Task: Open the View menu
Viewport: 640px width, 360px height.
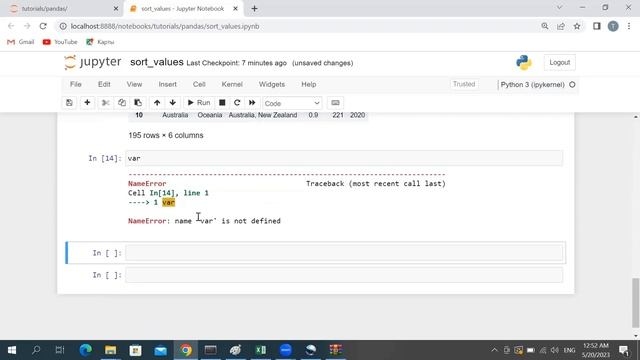Action: point(134,84)
